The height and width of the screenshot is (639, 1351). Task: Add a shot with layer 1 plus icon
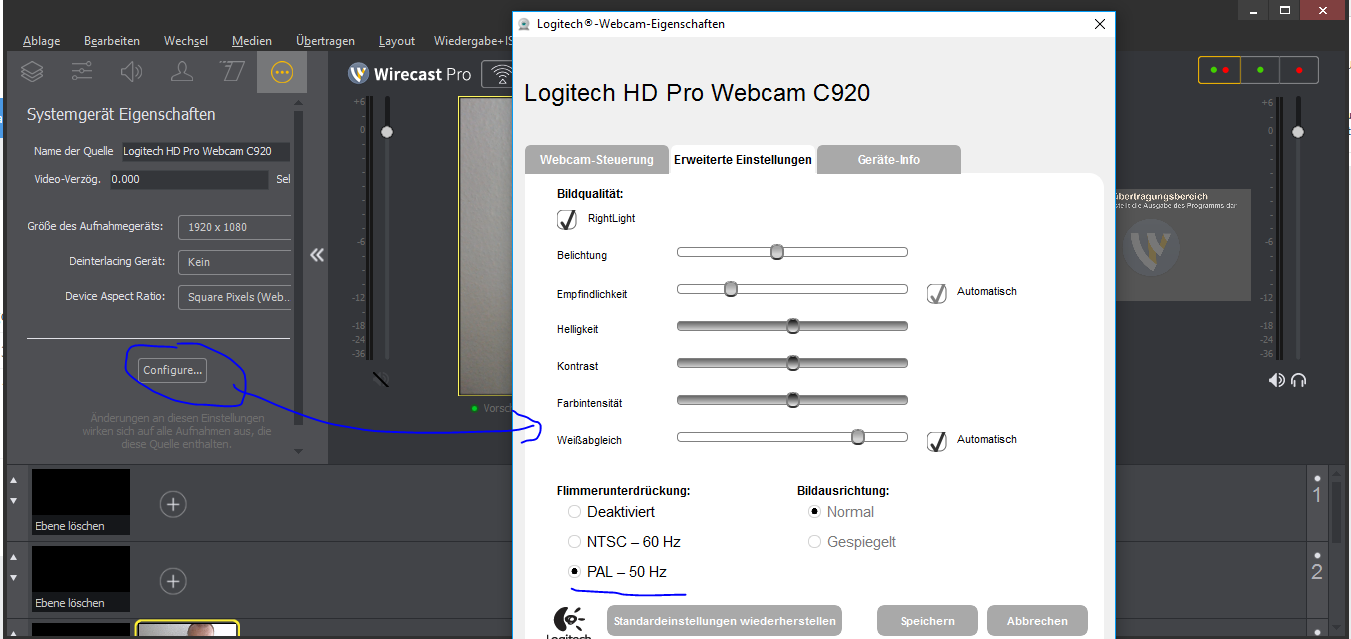point(173,504)
